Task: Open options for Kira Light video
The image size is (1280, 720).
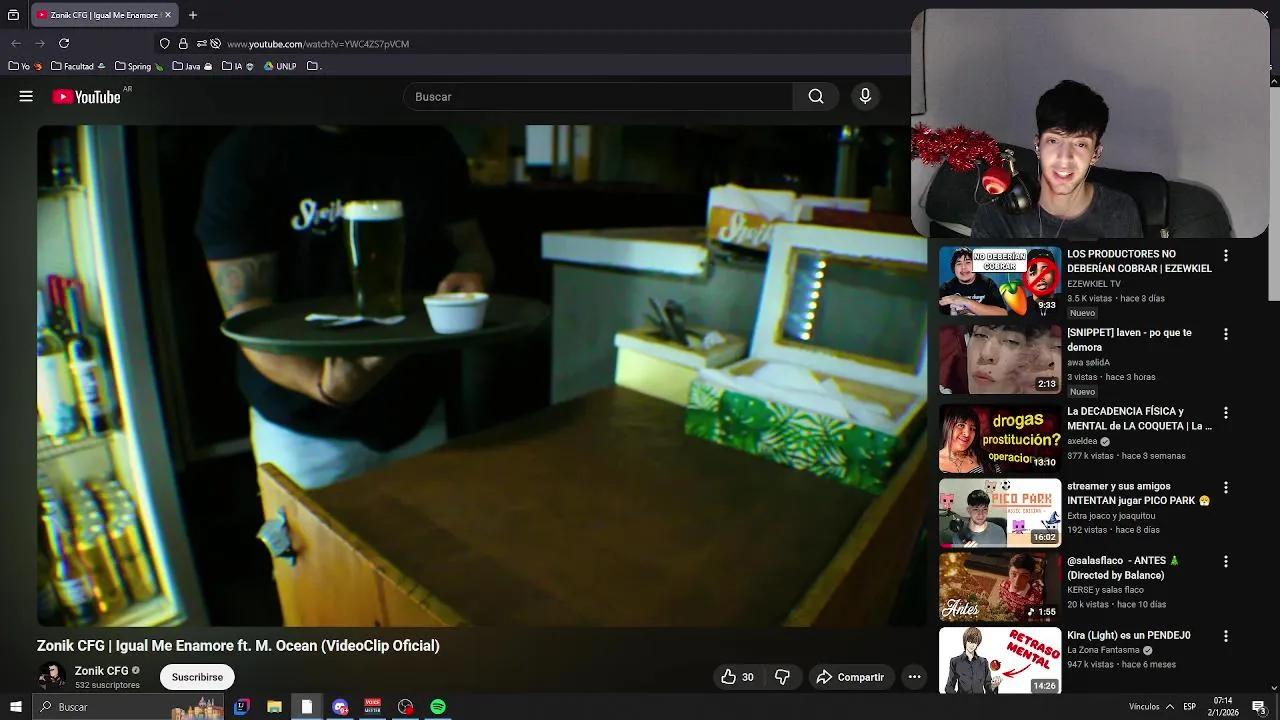Action: [1225, 636]
